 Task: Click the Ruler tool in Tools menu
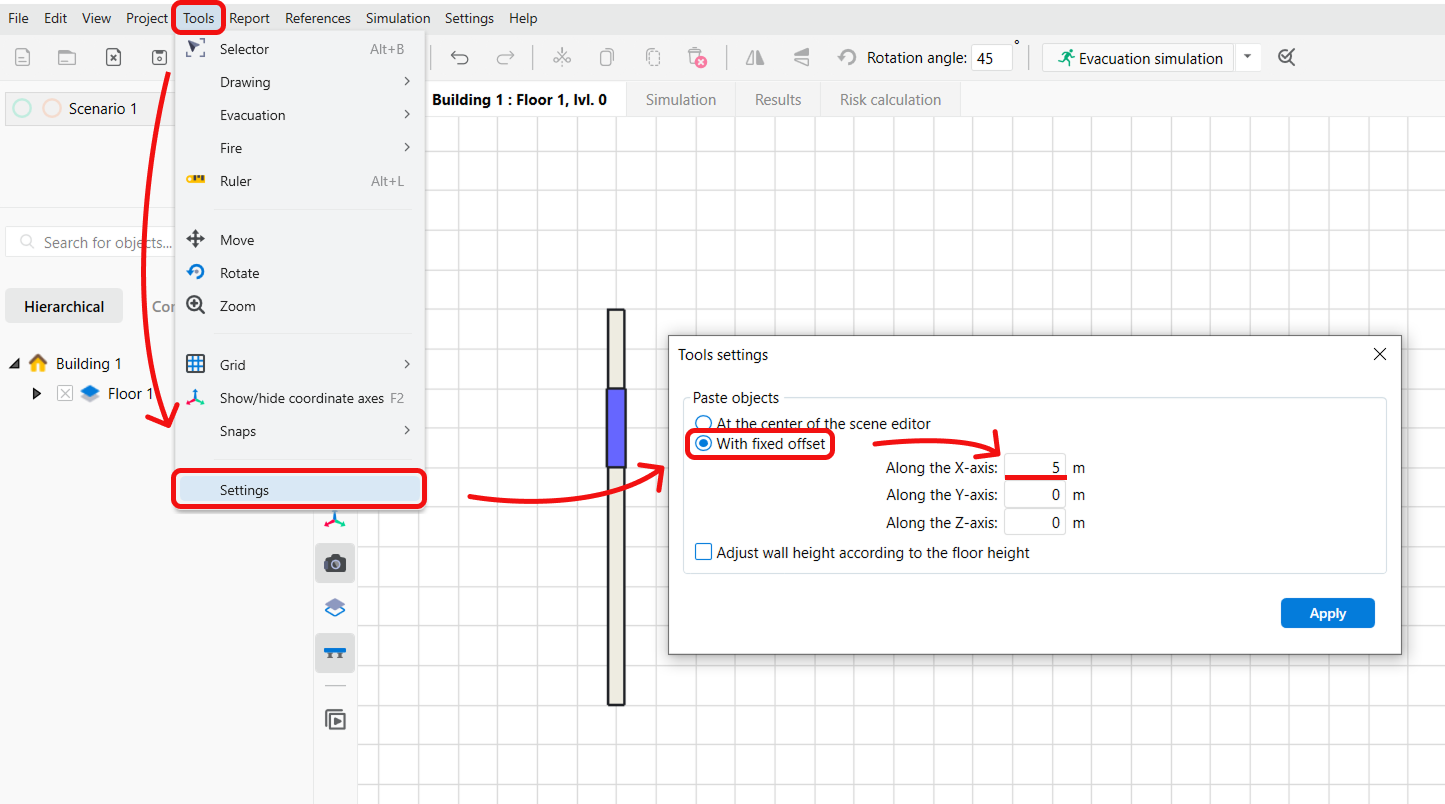point(236,181)
